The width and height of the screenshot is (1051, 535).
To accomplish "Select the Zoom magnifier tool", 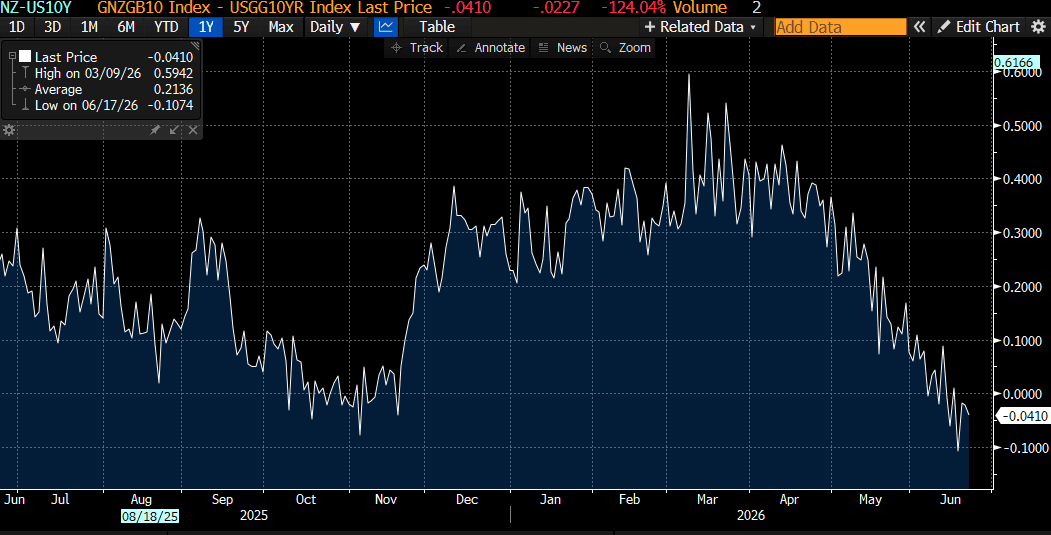I will [625, 48].
